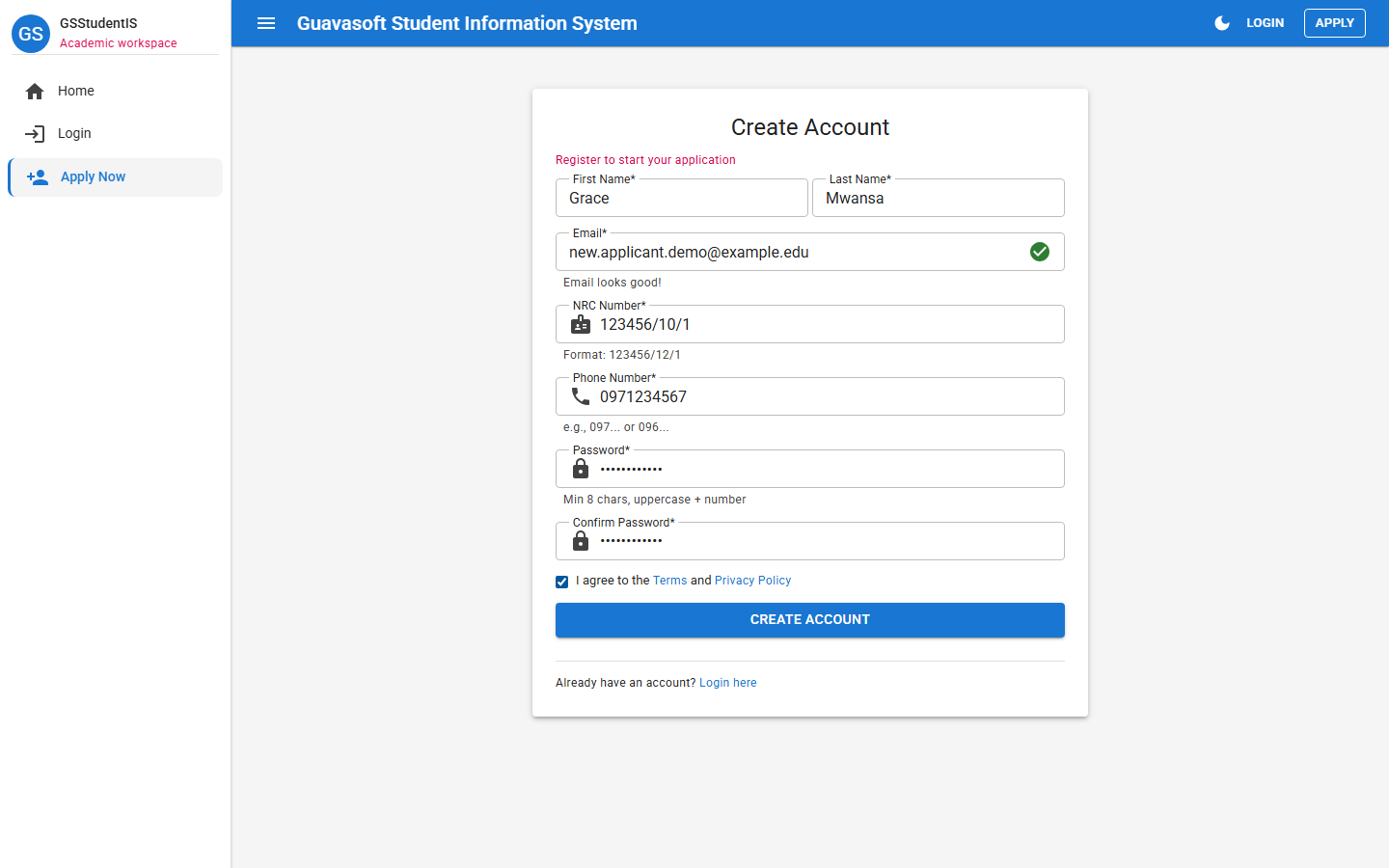Click the green email valid checkmark
Image resolution: width=1389 pixels, height=868 pixels.
click(x=1040, y=252)
